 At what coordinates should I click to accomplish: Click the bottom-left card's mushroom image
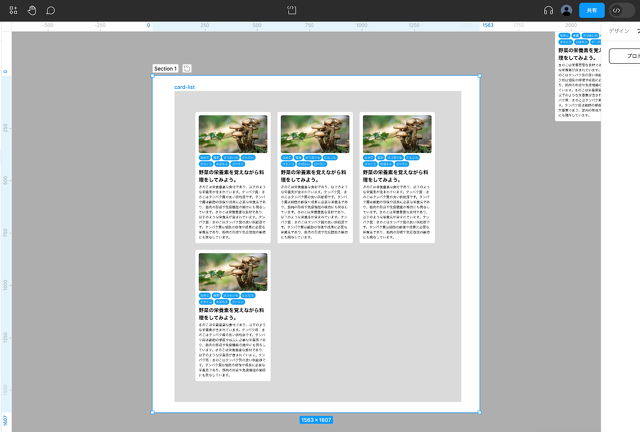[x=232, y=271]
